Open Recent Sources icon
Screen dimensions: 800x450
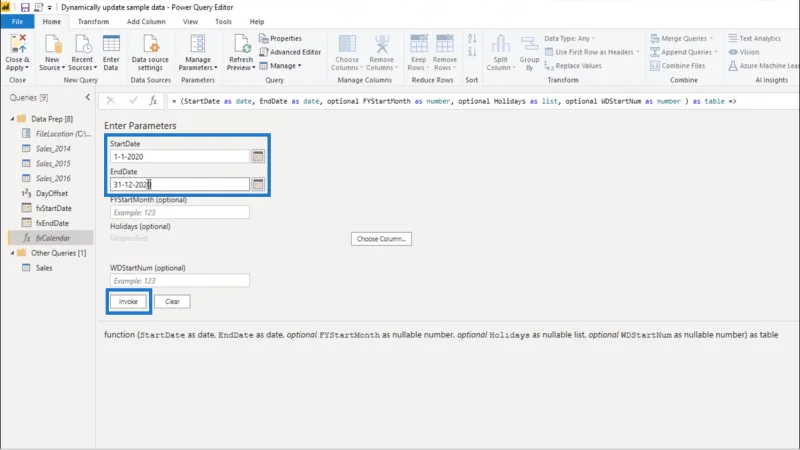(82, 44)
